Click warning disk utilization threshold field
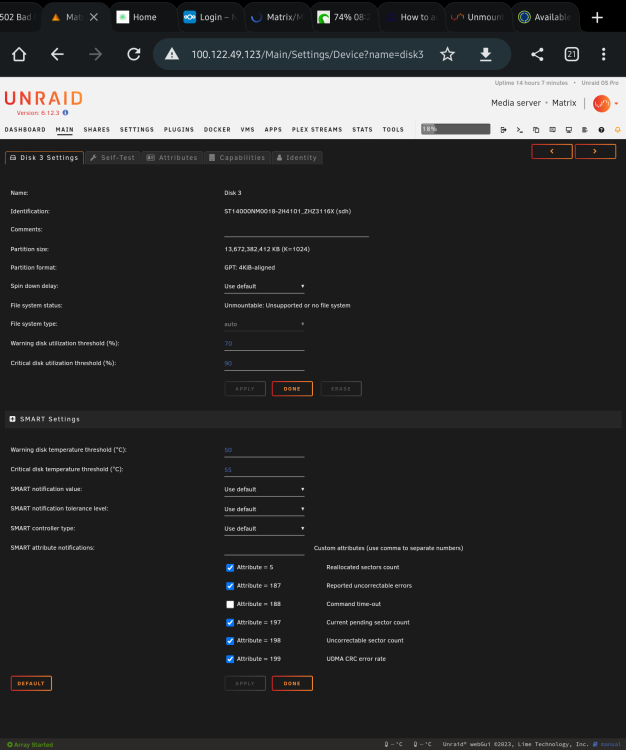626x750 pixels. [264, 344]
